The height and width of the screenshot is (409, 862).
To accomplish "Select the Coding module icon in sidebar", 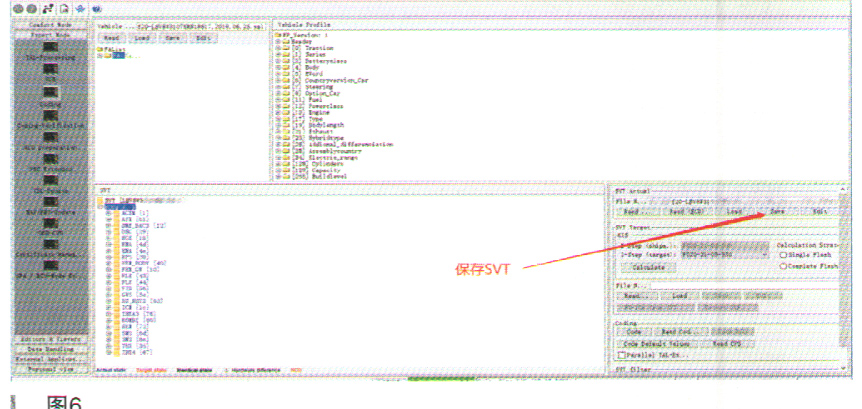I will [51, 93].
